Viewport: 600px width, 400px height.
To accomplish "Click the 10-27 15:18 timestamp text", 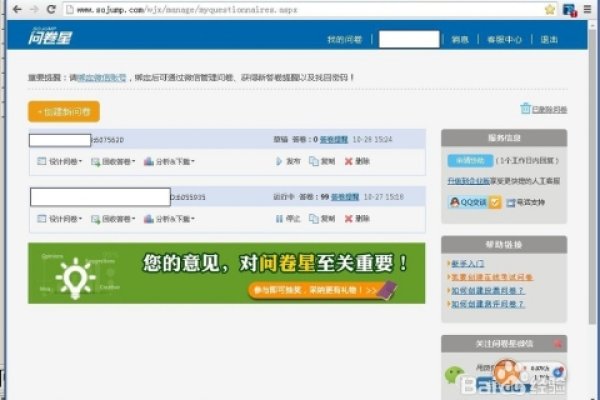I will click(383, 197).
